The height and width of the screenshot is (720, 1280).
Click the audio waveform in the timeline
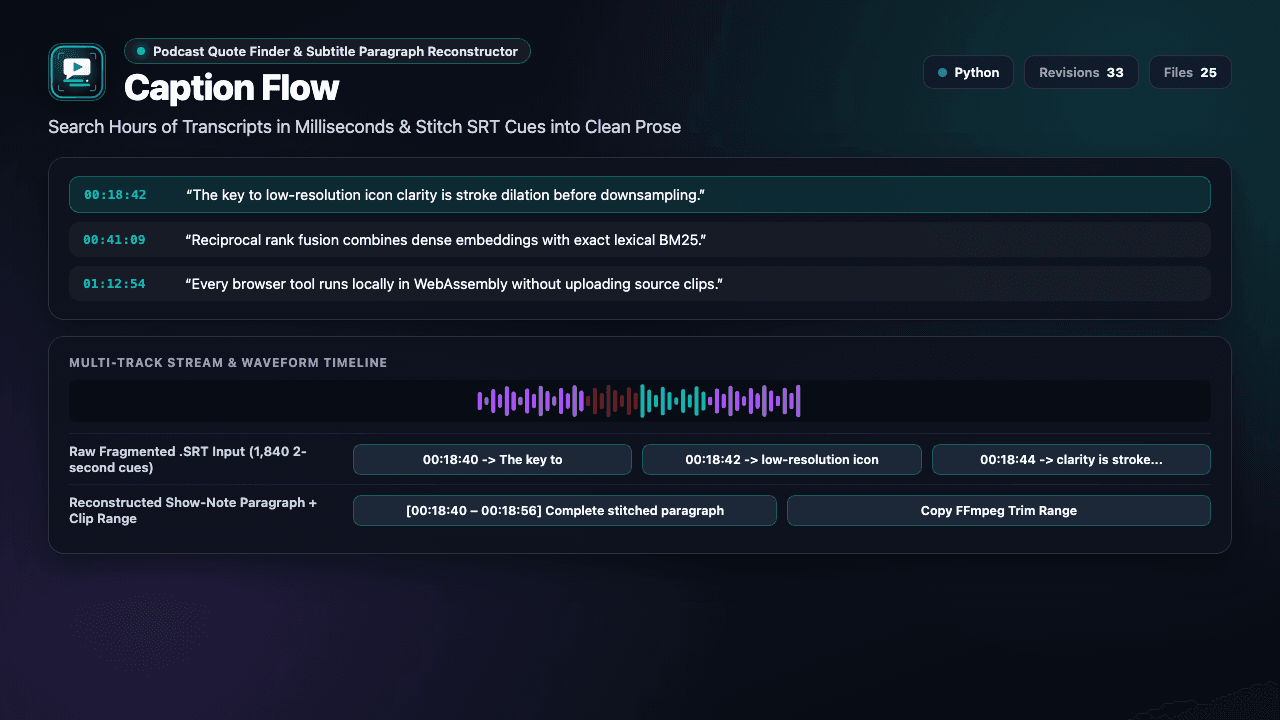pos(639,401)
